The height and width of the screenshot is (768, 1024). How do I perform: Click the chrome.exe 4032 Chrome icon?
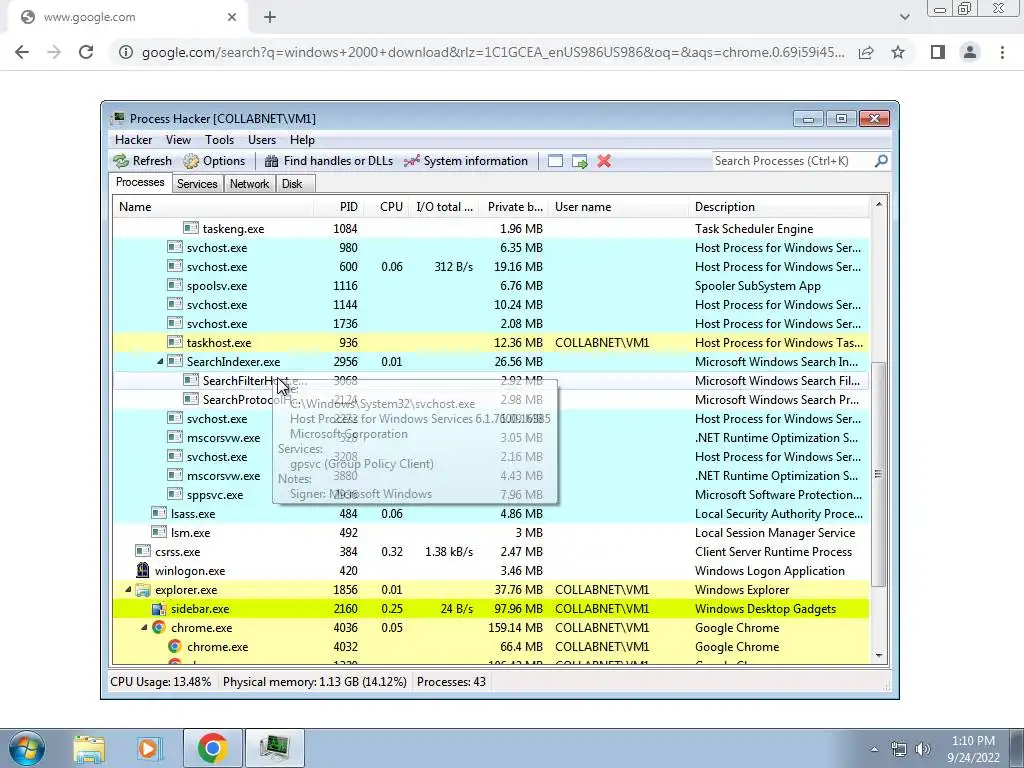point(174,647)
